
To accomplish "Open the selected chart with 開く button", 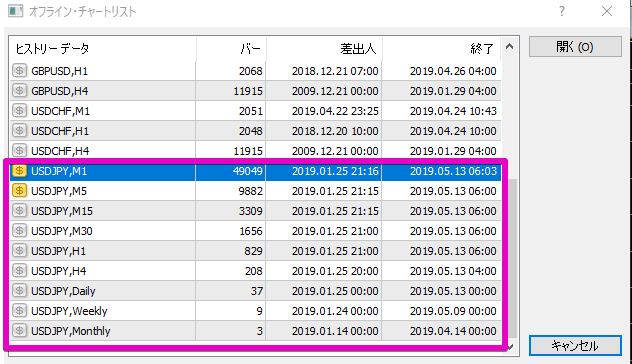I will pyautogui.click(x=575, y=47).
